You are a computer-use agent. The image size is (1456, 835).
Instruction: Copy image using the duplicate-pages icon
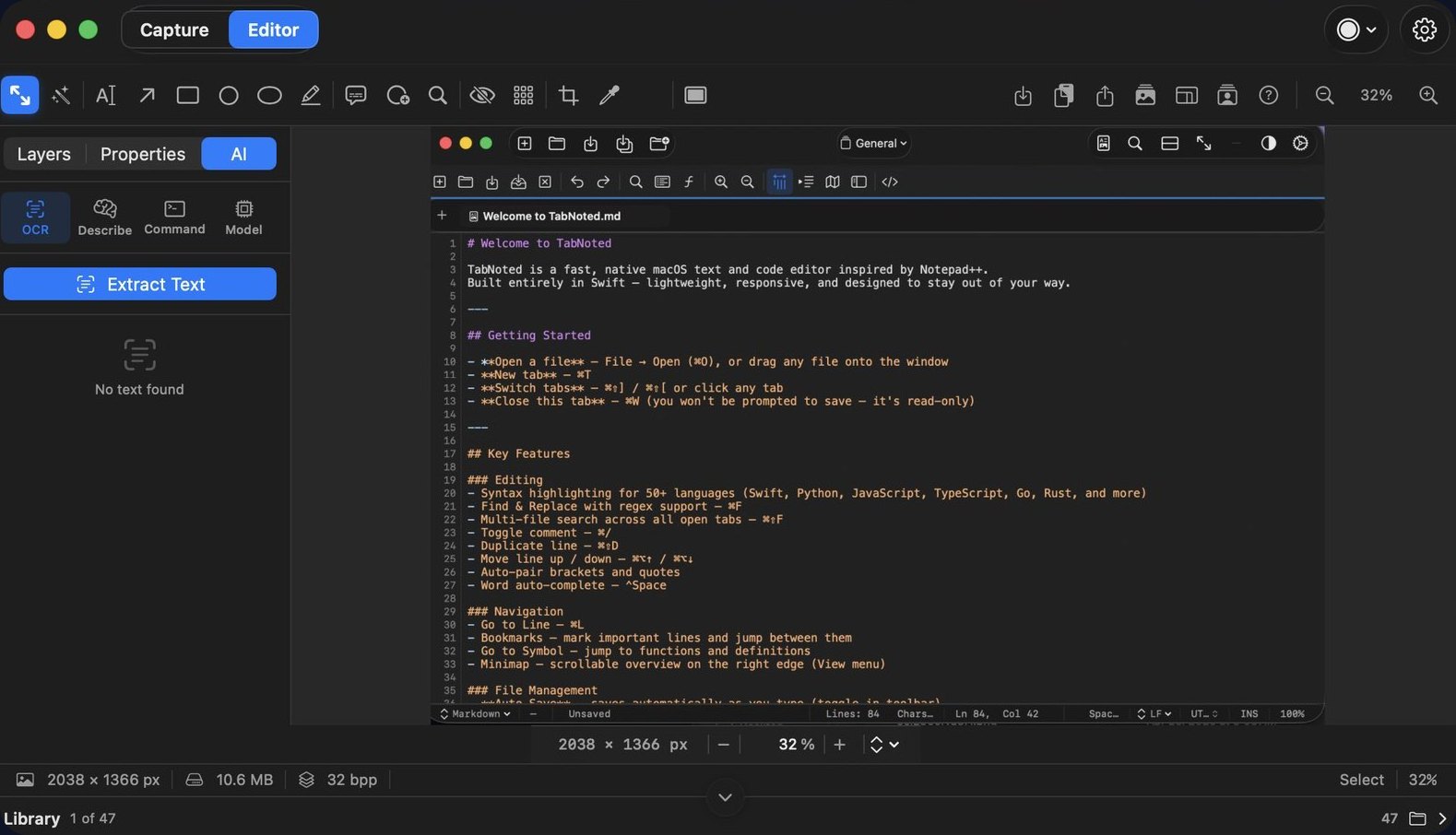(x=1063, y=95)
